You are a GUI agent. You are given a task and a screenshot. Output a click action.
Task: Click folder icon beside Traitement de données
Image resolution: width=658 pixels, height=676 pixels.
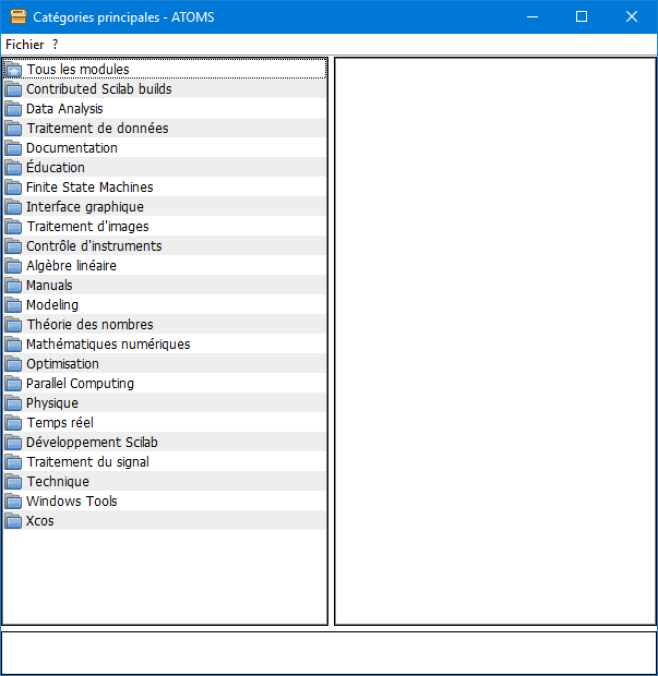(14, 128)
